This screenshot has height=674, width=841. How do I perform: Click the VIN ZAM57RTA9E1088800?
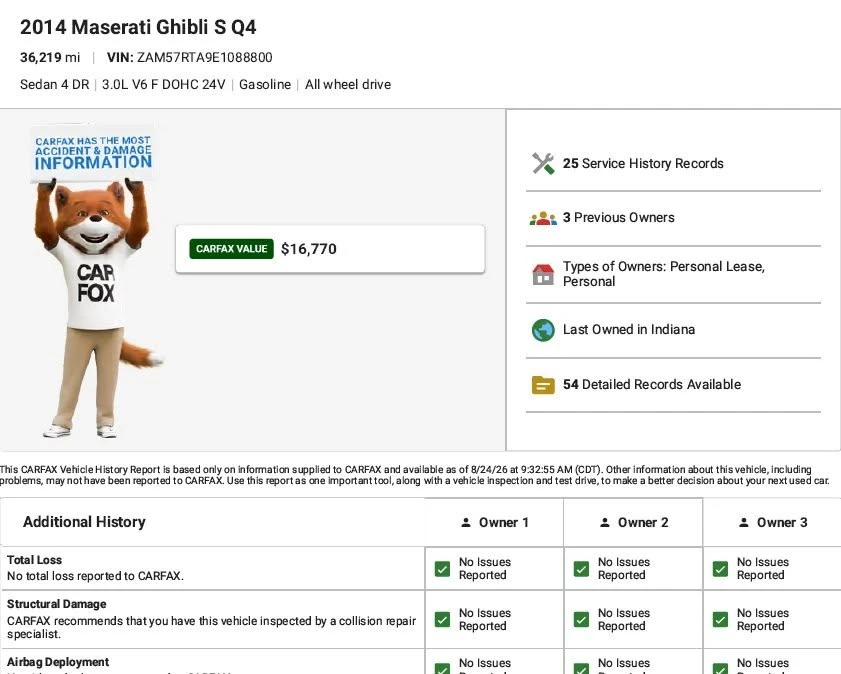(190, 57)
